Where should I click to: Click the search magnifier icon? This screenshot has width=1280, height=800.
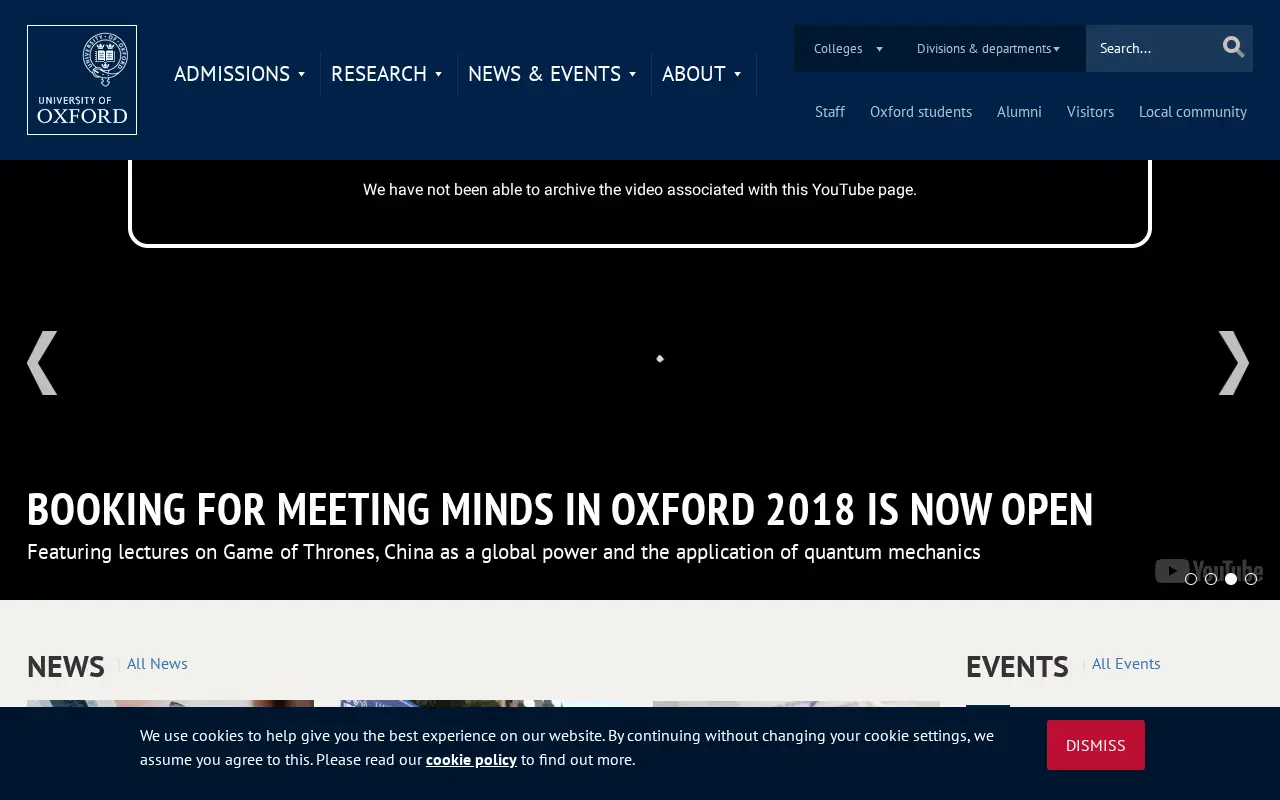[1233, 47]
